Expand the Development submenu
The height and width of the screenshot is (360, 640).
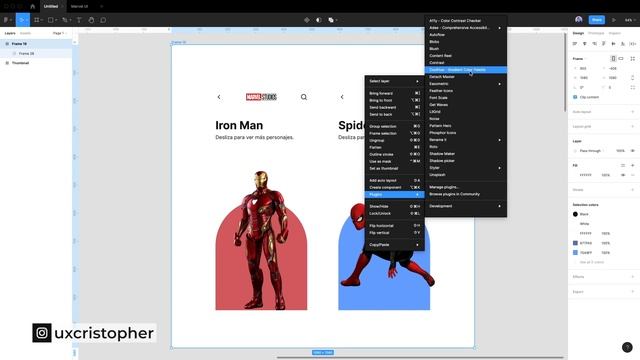[x=466, y=206]
